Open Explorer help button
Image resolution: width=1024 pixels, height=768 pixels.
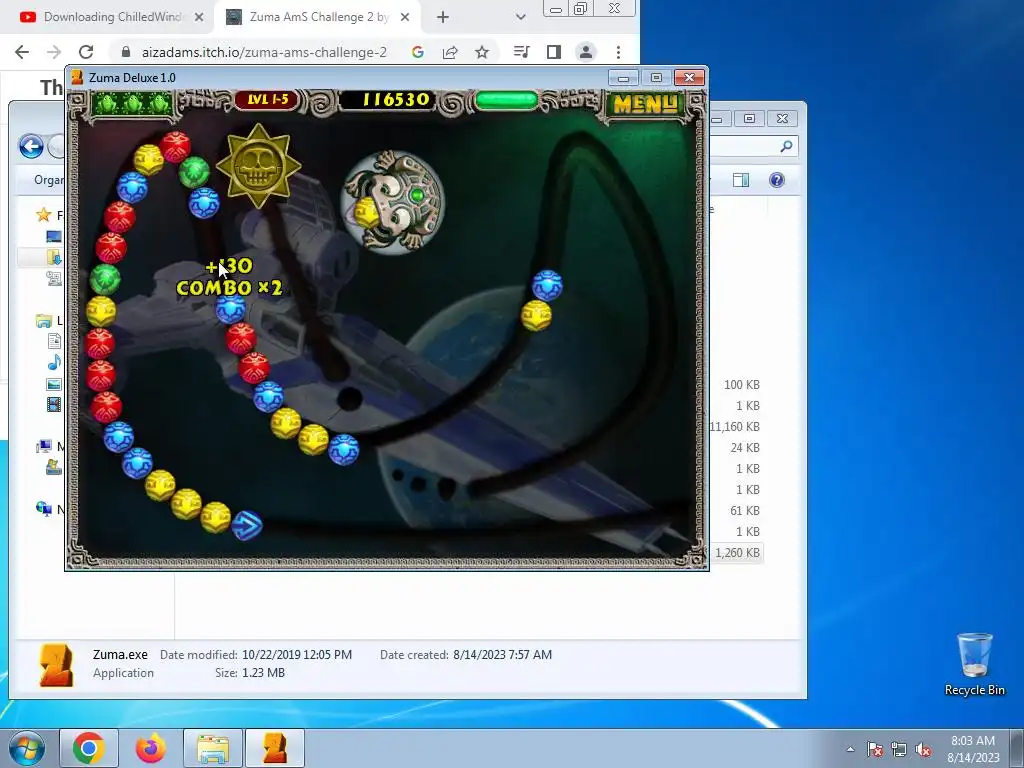(x=776, y=180)
